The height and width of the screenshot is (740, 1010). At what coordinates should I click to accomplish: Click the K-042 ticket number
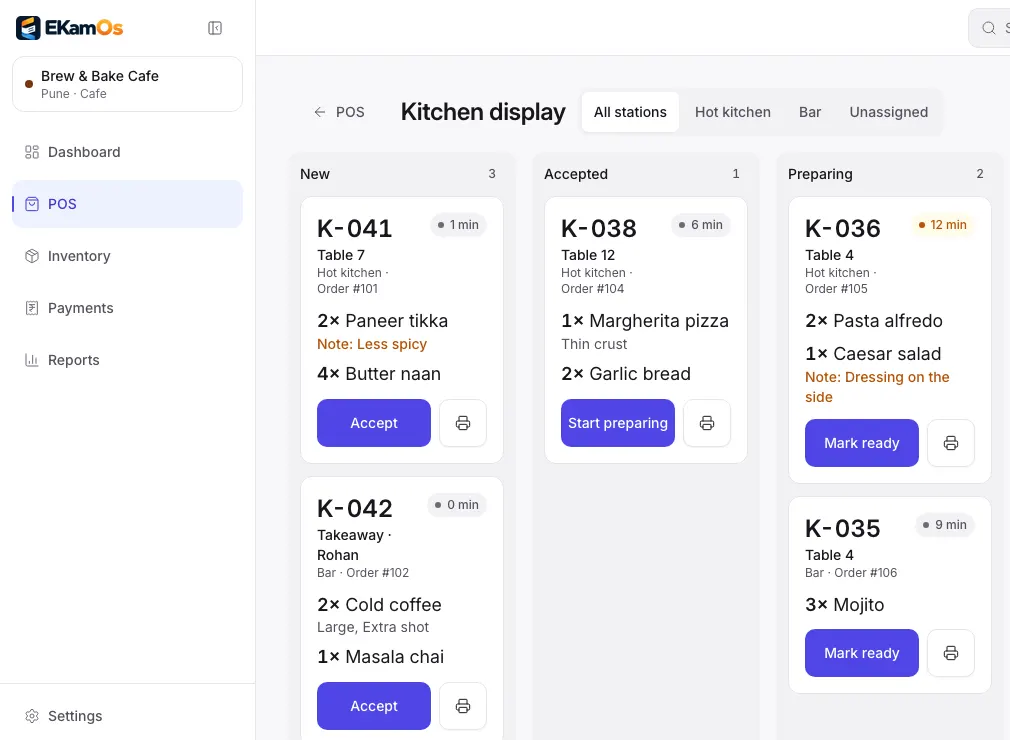pos(354,509)
